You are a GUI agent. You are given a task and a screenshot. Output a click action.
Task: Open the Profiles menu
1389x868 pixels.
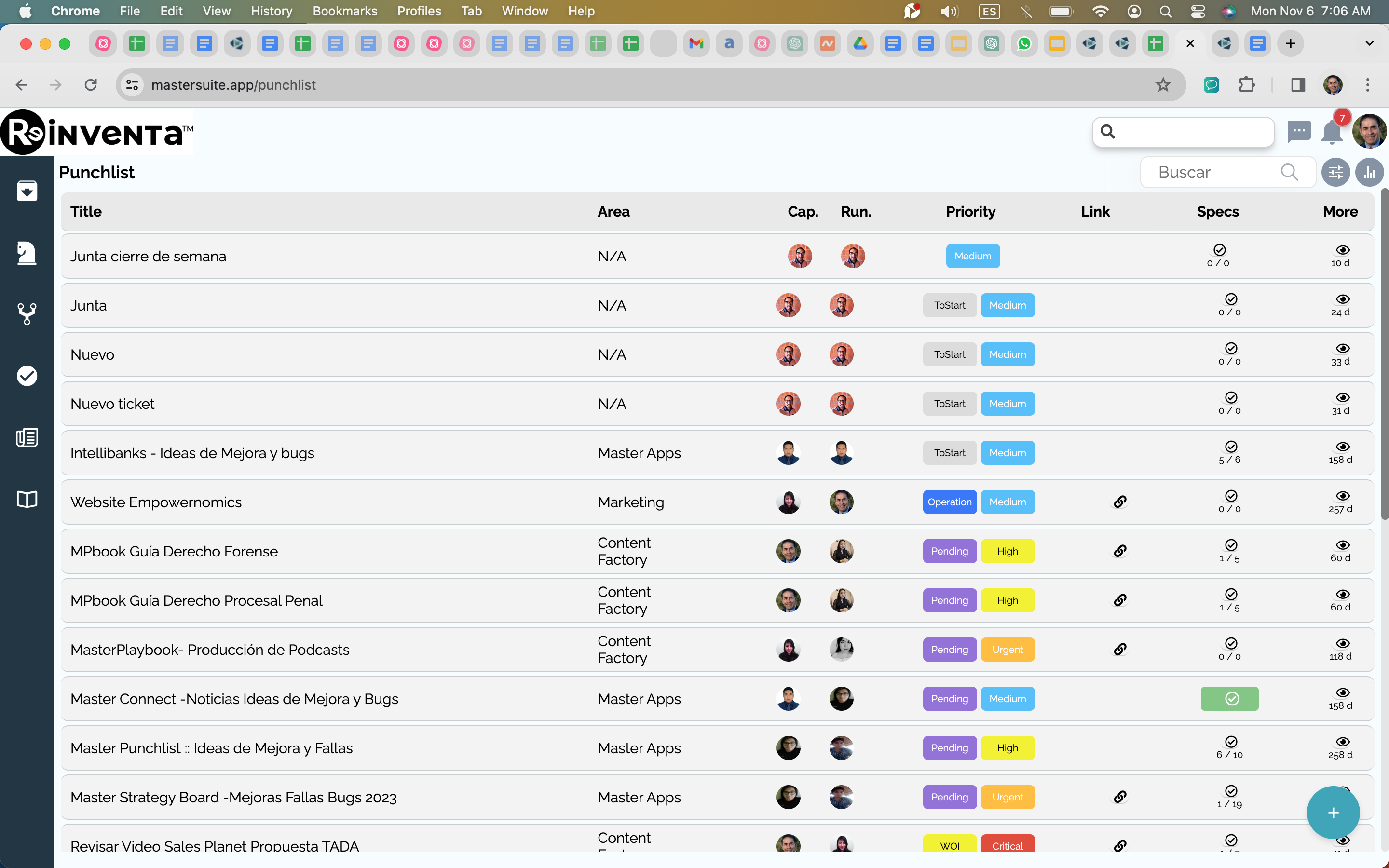pyautogui.click(x=419, y=11)
